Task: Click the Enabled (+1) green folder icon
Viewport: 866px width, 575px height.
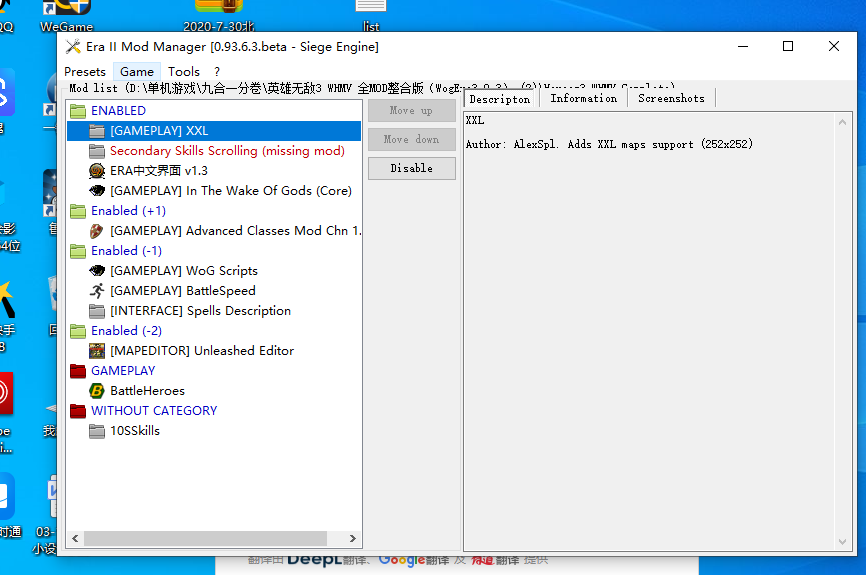Action: pos(78,211)
